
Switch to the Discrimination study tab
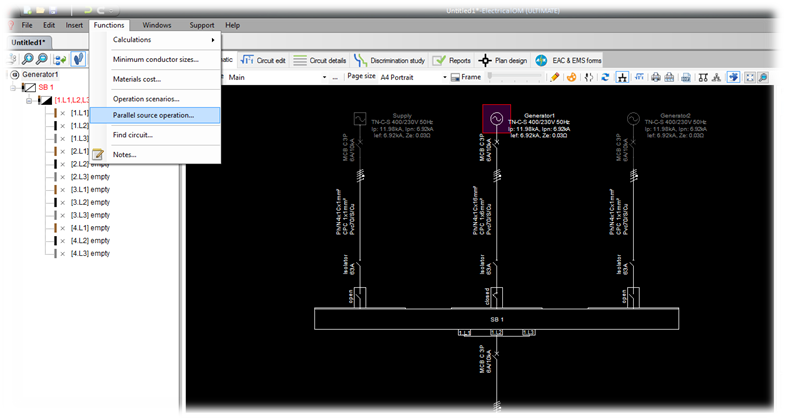coord(389,61)
